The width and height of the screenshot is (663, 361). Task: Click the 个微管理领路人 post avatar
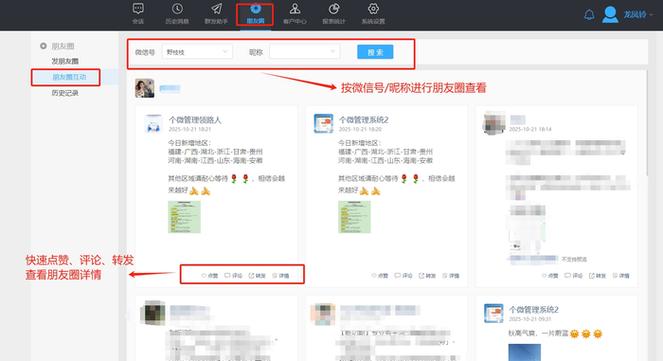point(153,123)
